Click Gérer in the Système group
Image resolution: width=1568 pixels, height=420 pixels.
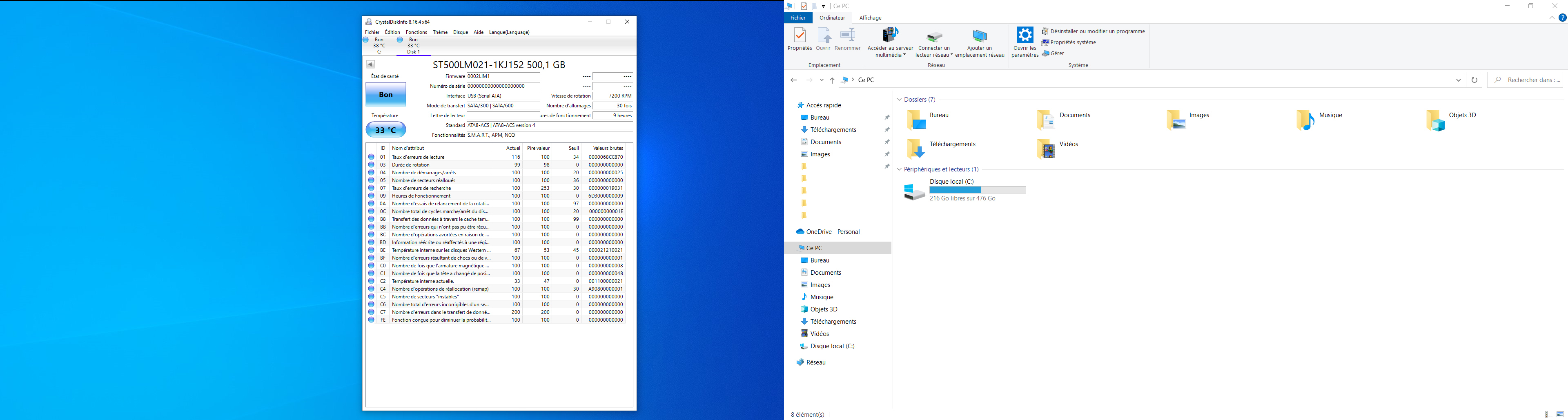point(1053,53)
